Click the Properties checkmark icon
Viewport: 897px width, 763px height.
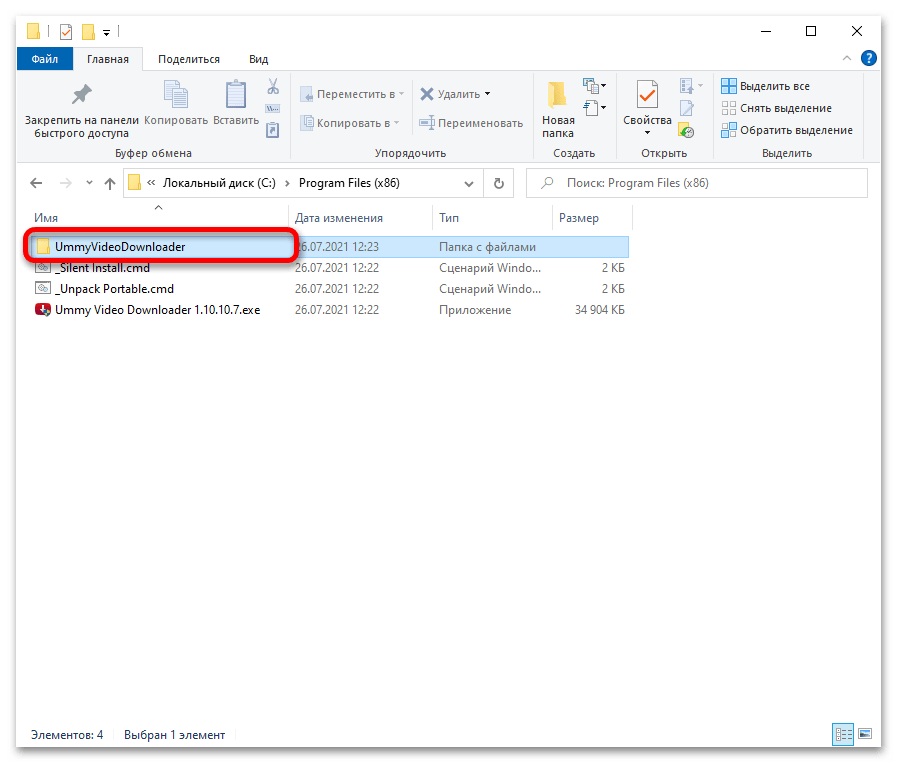(x=647, y=94)
